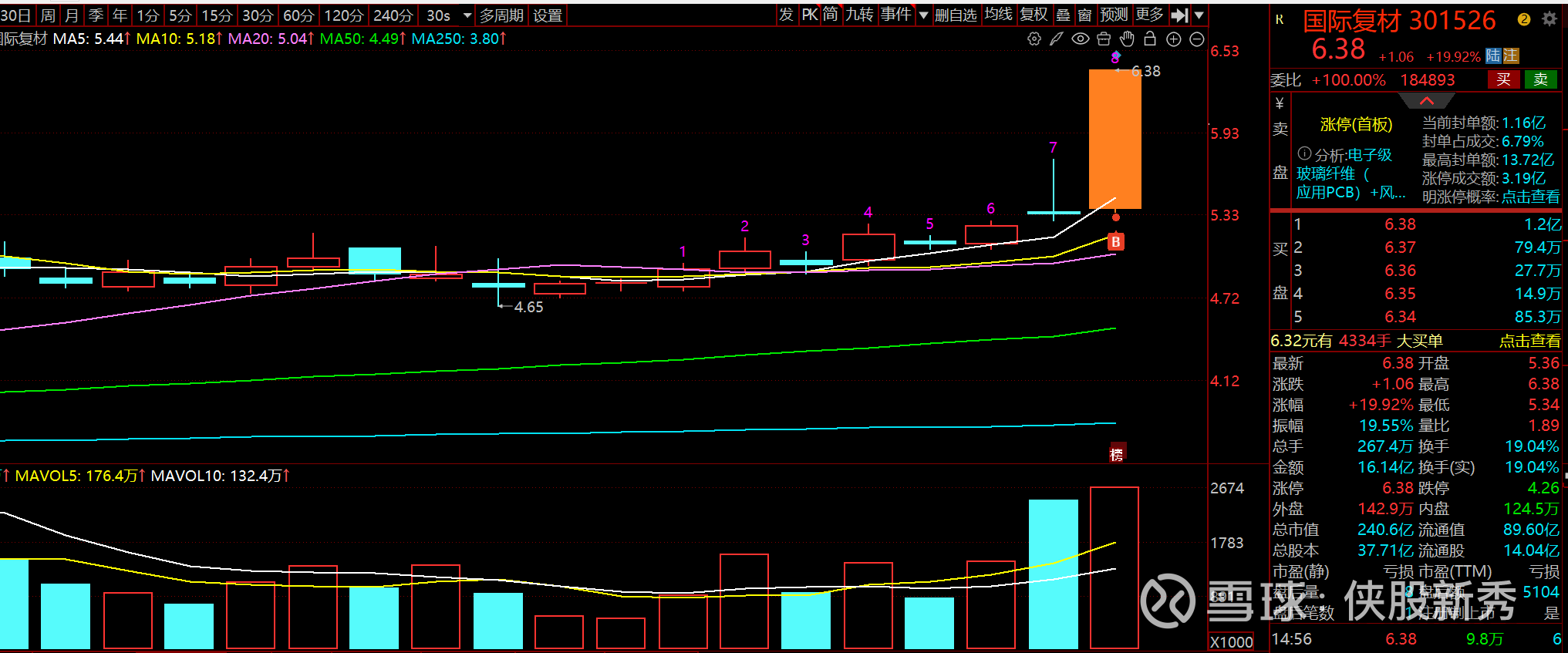Viewport: 1568px width, 653px height.
Task: Collapse the sell panel with red chevron
Action: pyautogui.click(x=1426, y=101)
